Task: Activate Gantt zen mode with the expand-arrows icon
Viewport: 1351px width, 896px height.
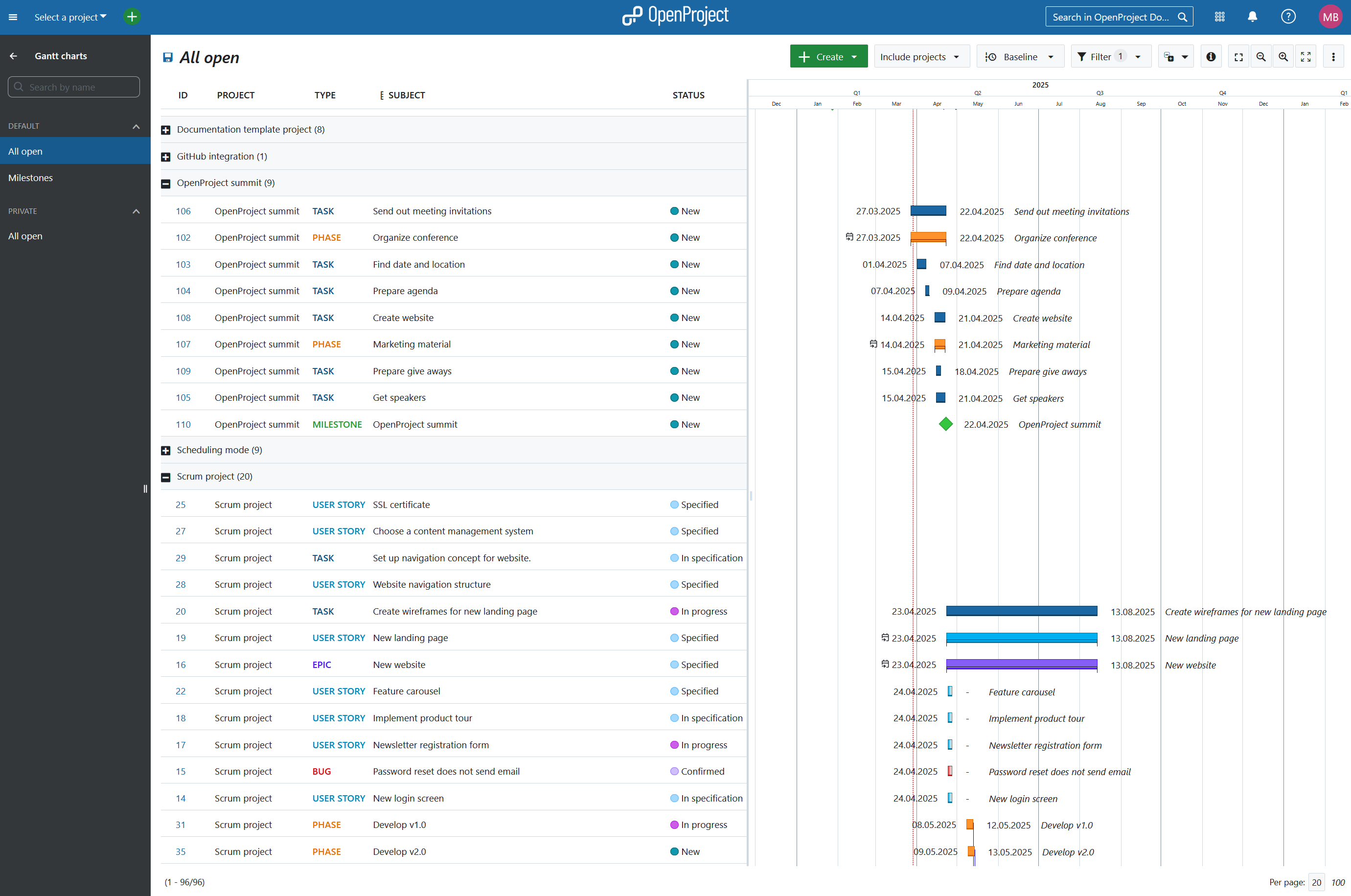Action: (x=1305, y=56)
